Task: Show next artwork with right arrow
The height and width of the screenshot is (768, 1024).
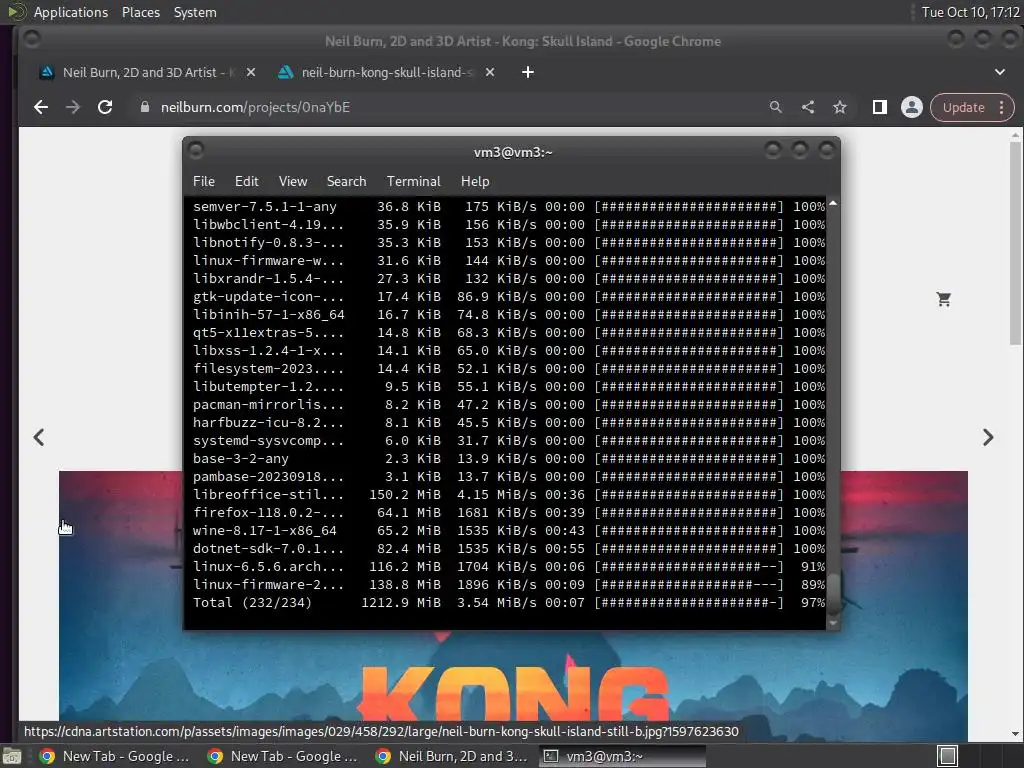Action: (x=988, y=437)
